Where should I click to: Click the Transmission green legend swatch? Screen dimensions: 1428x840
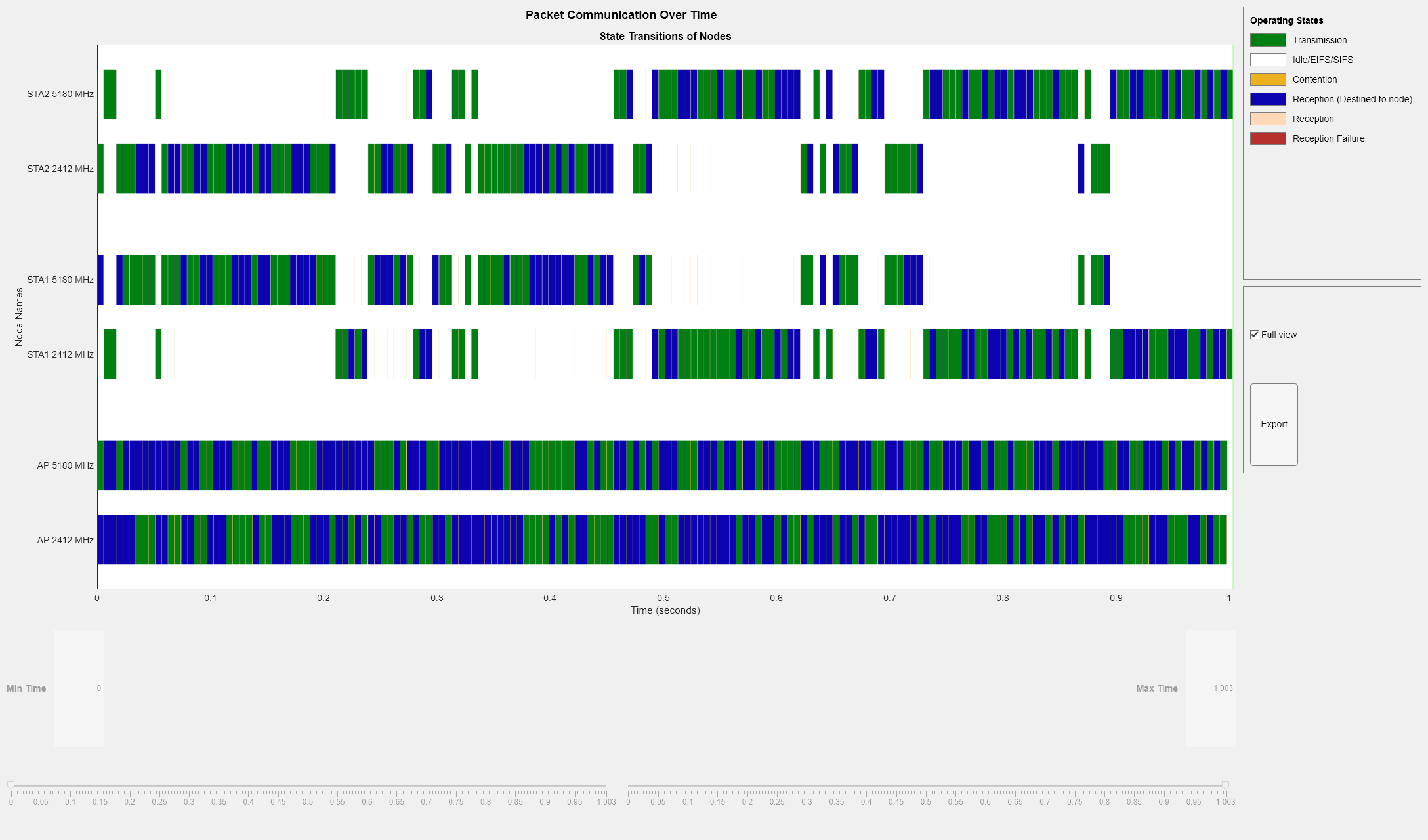[1268, 40]
